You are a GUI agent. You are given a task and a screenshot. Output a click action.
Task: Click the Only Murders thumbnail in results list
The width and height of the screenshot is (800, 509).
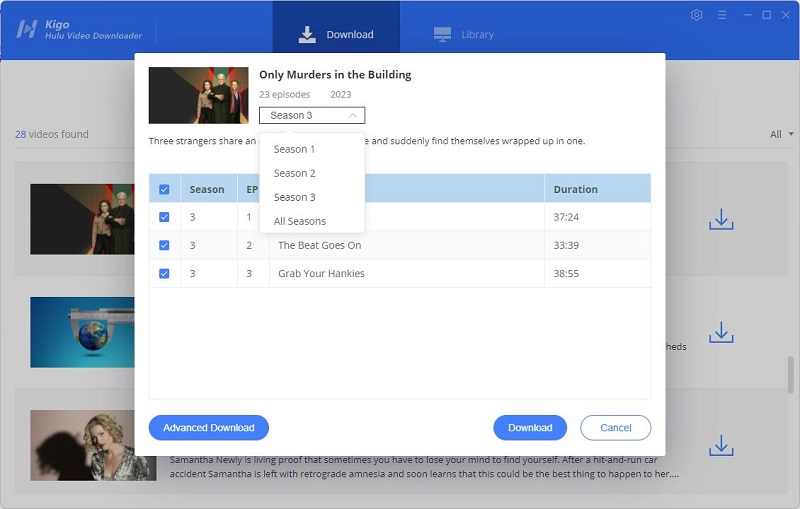82,219
